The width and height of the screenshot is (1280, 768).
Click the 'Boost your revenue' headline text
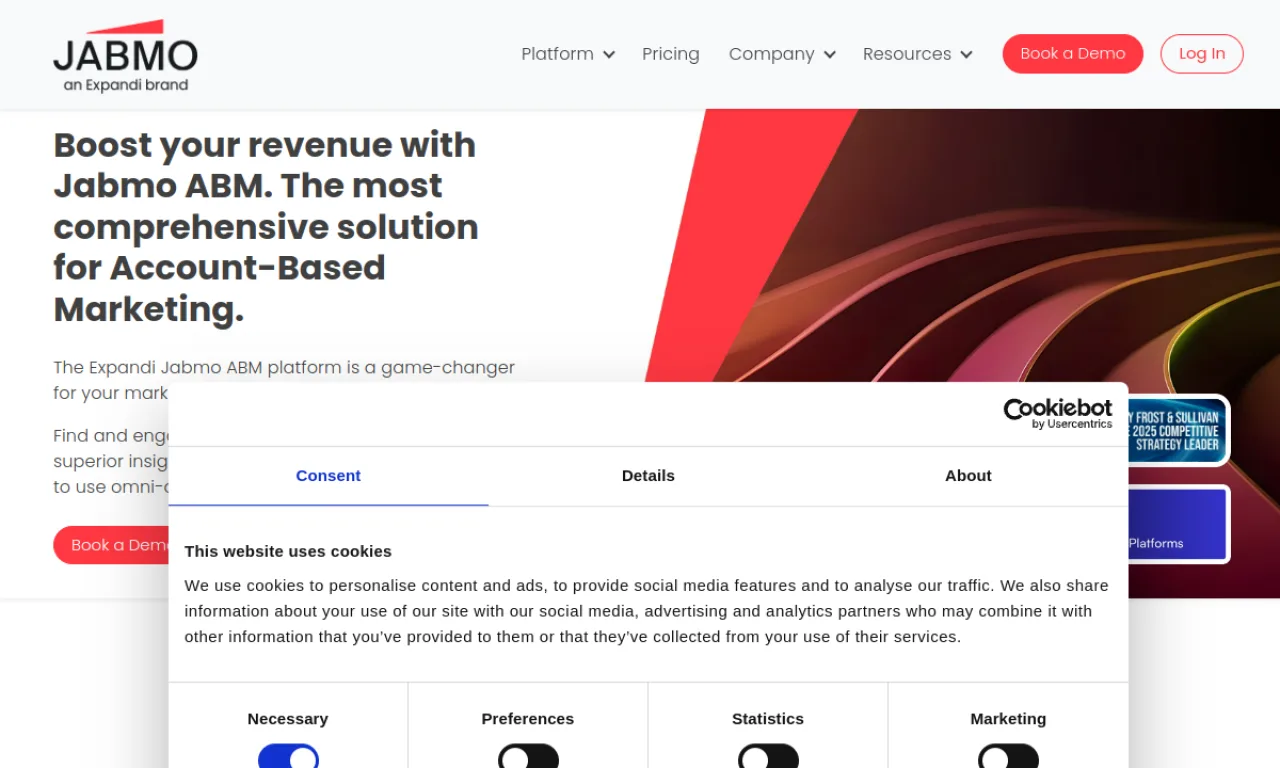pos(266,227)
